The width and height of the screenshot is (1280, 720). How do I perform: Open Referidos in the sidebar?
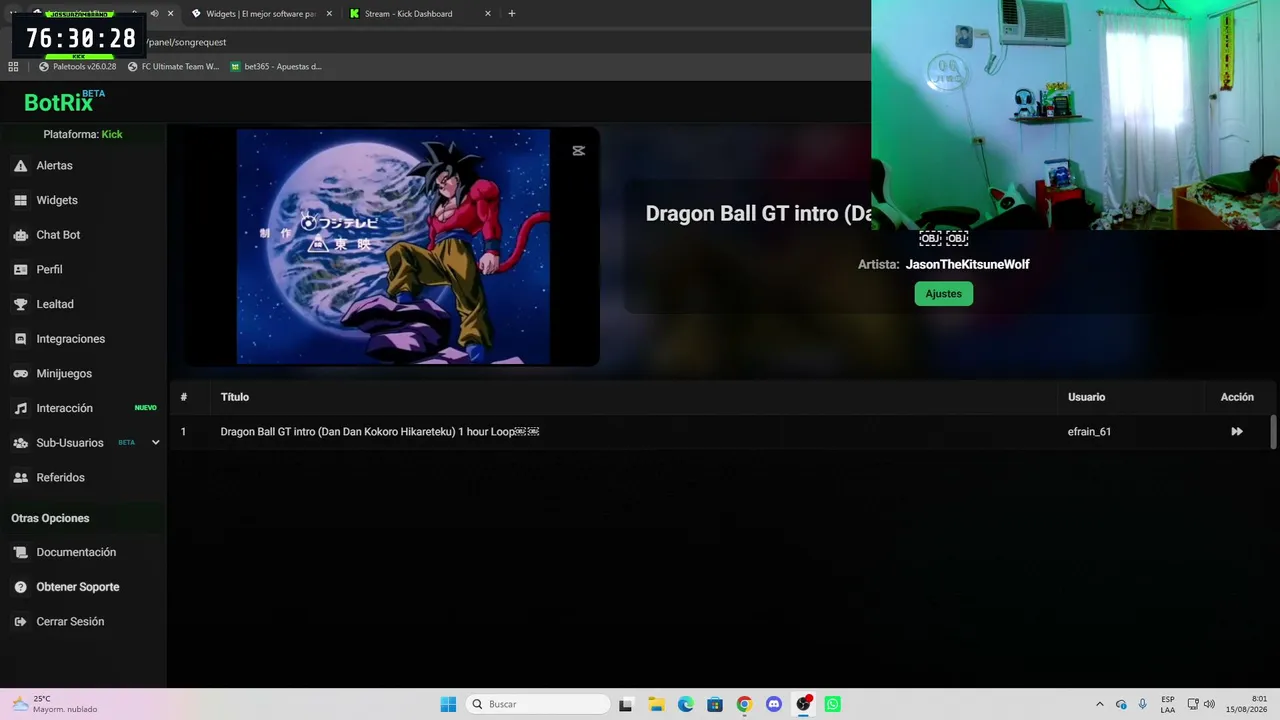tap(60, 477)
